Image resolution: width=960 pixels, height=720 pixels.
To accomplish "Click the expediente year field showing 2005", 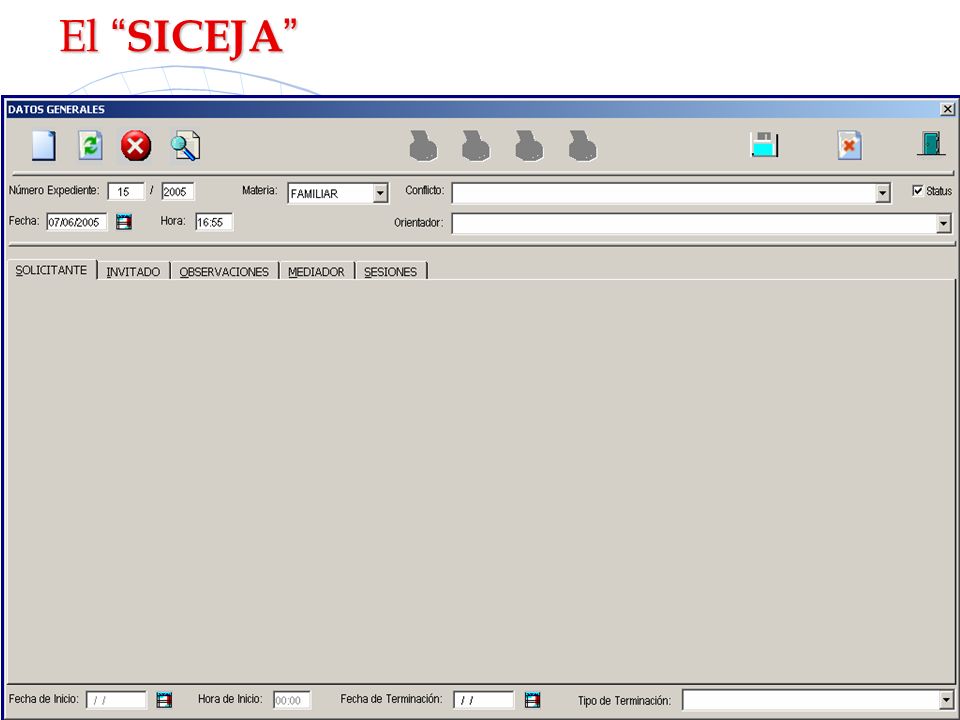I will [178, 192].
